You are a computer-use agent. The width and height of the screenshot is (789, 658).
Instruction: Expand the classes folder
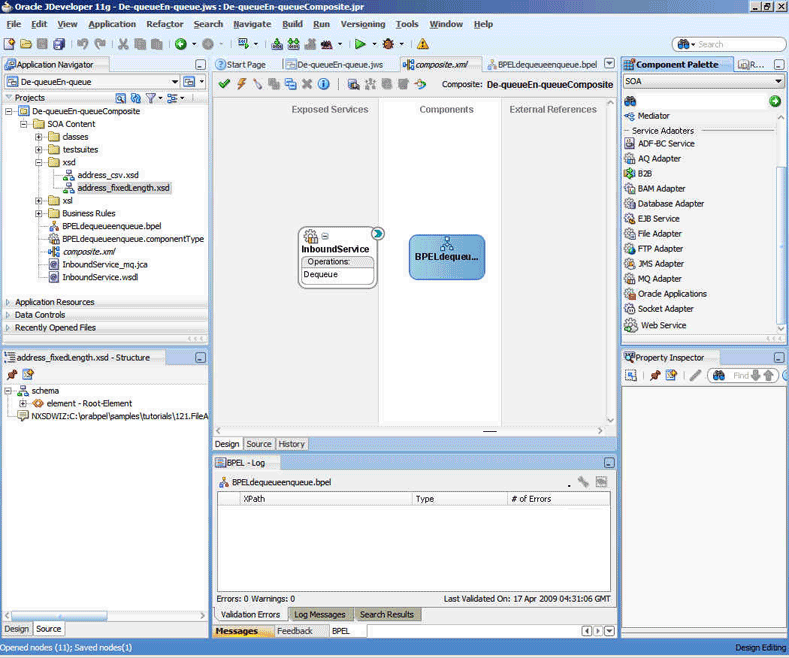(x=39, y=137)
